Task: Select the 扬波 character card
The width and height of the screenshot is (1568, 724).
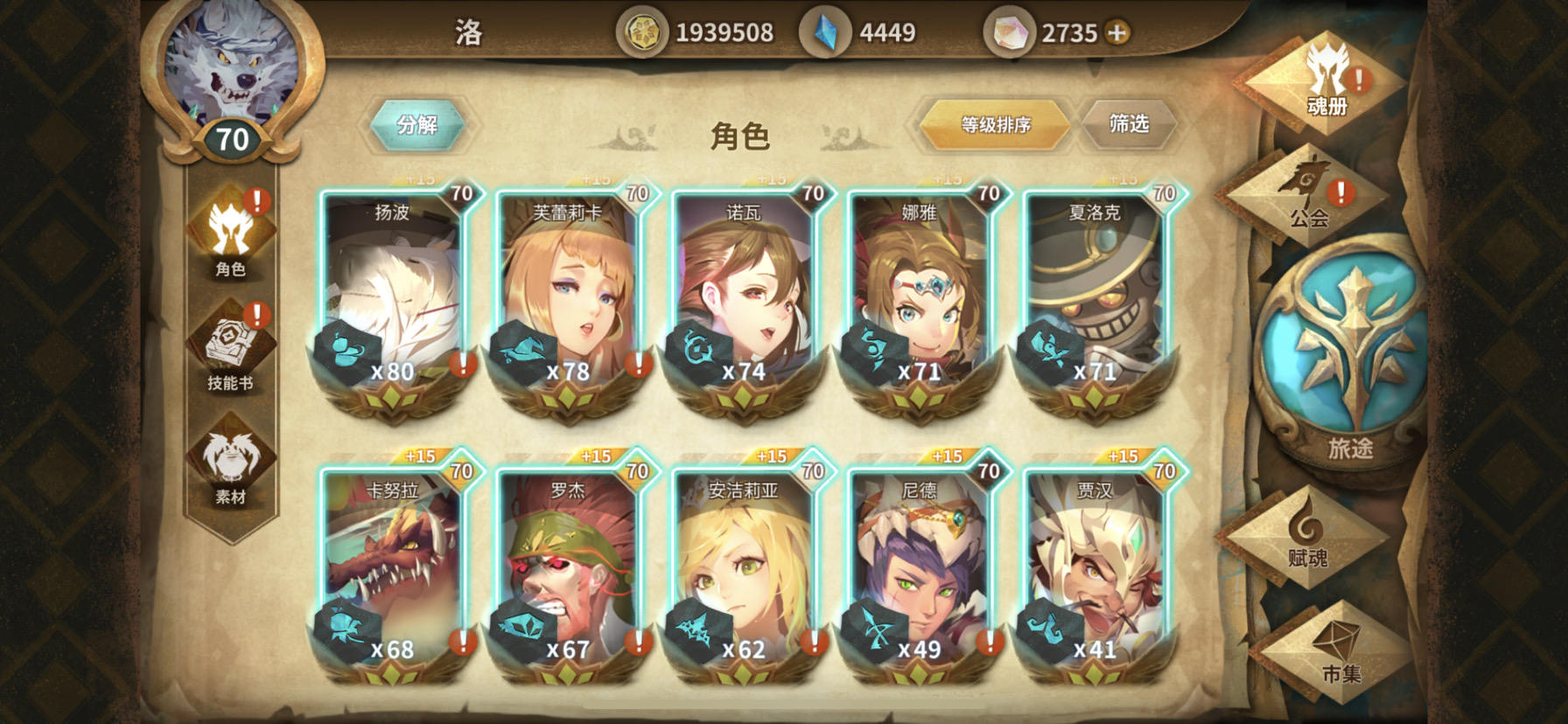Action: 394,302
